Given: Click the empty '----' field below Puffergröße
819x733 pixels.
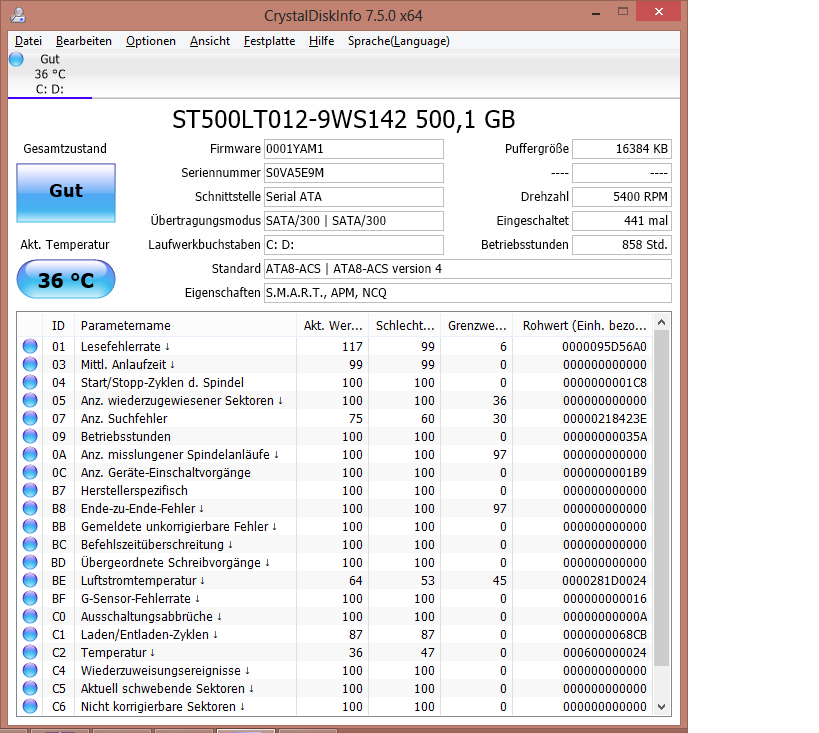Looking at the screenshot, I should click(622, 173).
